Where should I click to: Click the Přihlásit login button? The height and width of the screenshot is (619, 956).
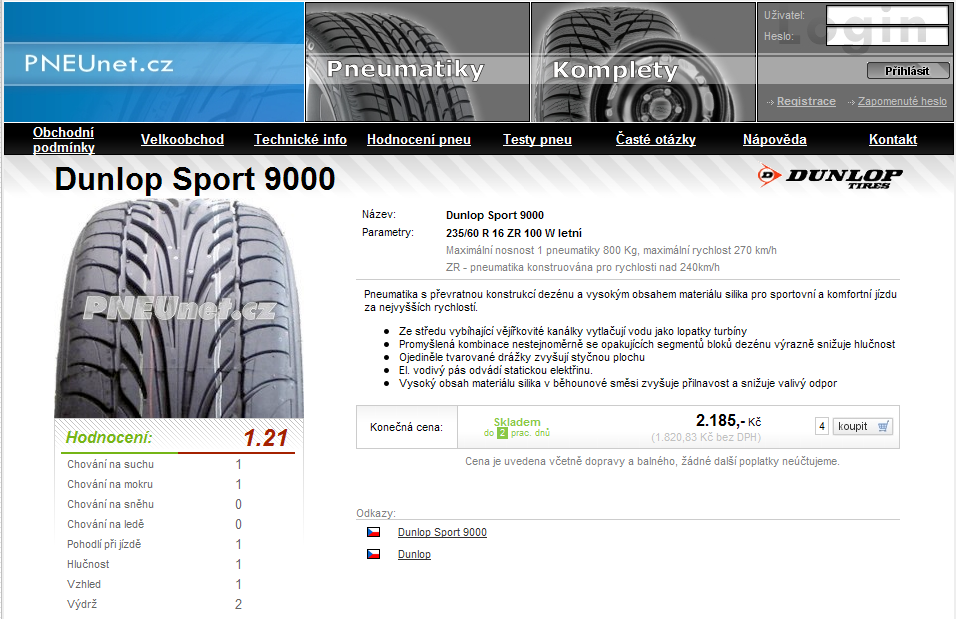(908, 71)
